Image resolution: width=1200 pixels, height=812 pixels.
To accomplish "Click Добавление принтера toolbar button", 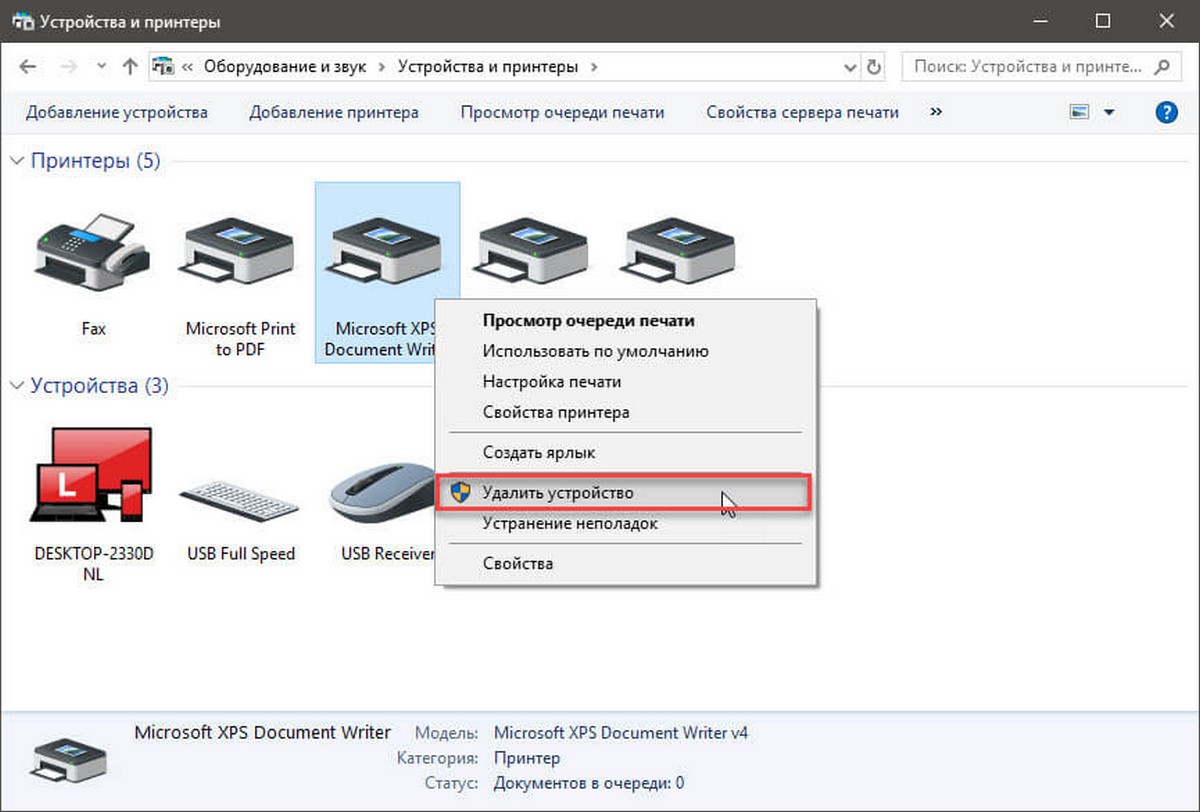I will tap(334, 112).
